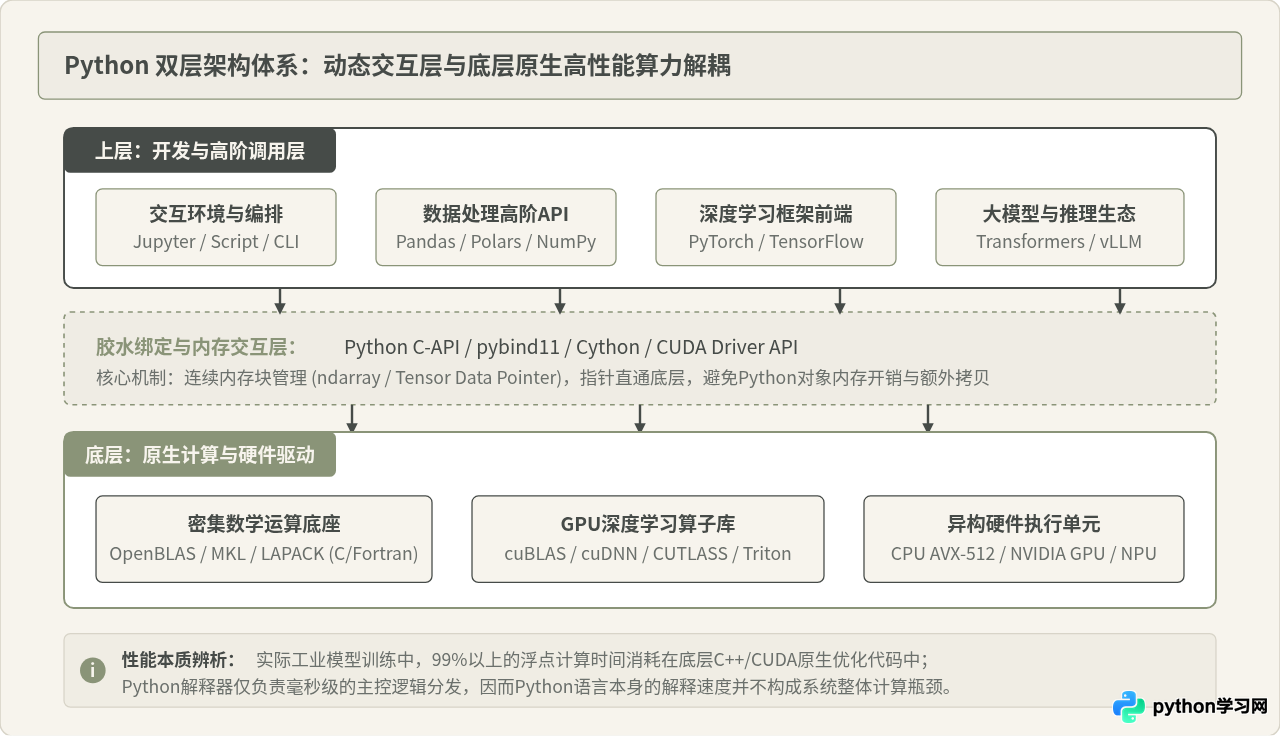The image size is (1280, 736).
Task: Click the text PyTorch / TensorFlow
Action: click(x=776, y=242)
